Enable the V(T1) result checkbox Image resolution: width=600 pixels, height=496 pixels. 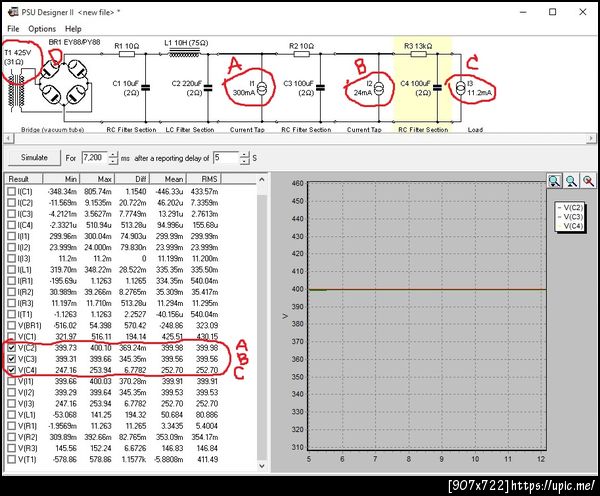[x=11, y=459]
